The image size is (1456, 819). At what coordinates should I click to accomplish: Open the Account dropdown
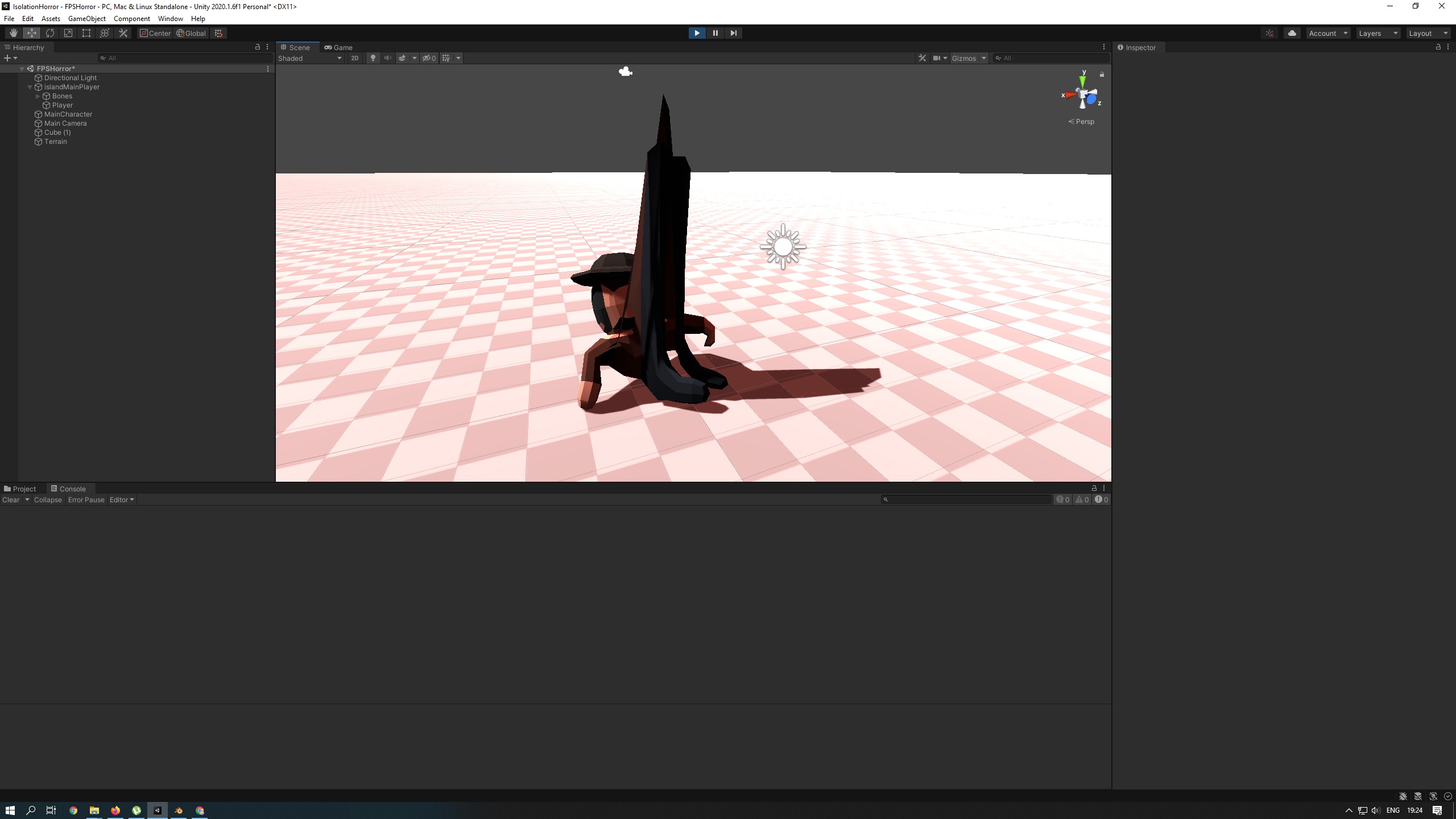(1328, 33)
